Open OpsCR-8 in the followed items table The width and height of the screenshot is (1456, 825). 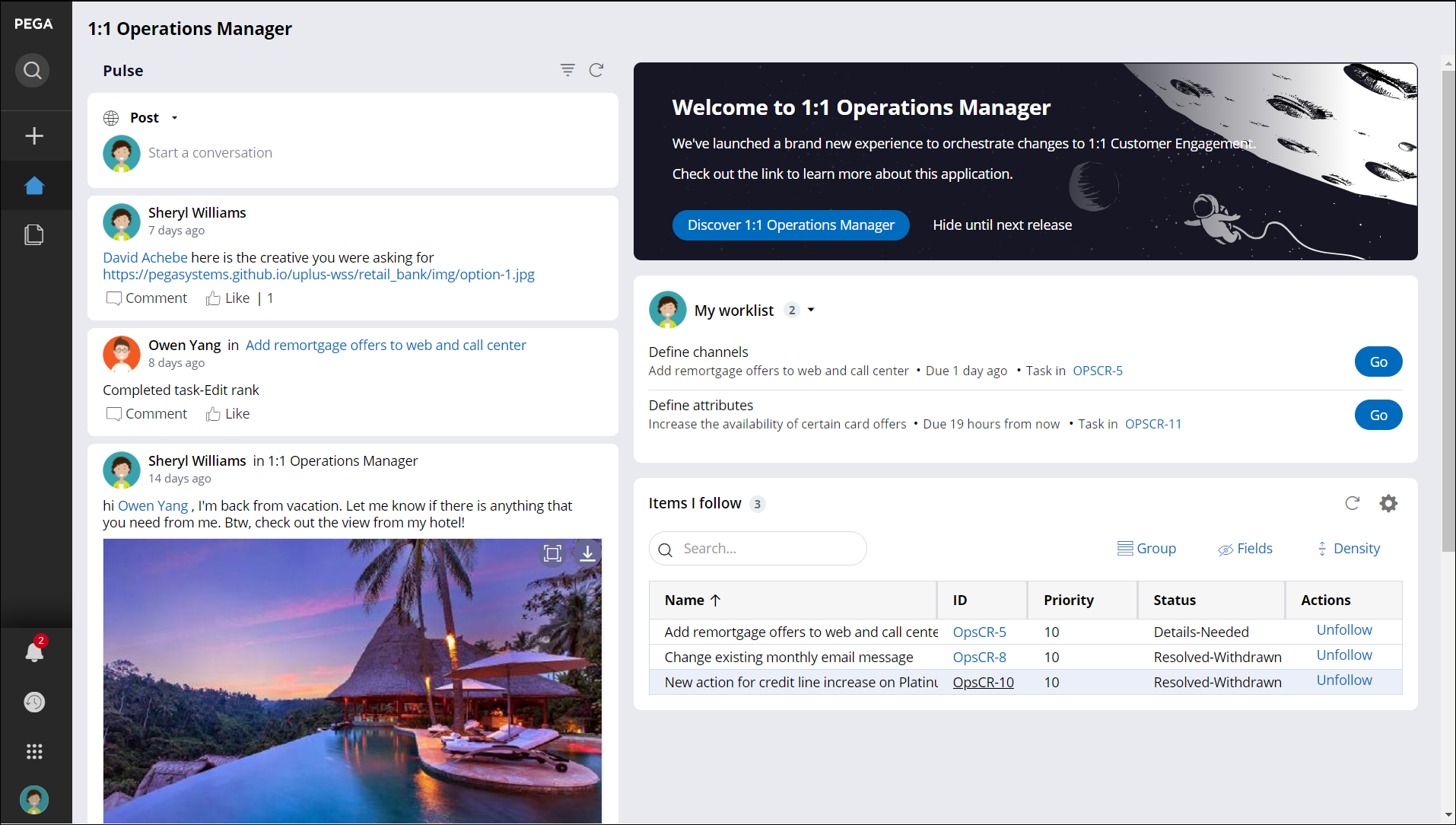(979, 657)
